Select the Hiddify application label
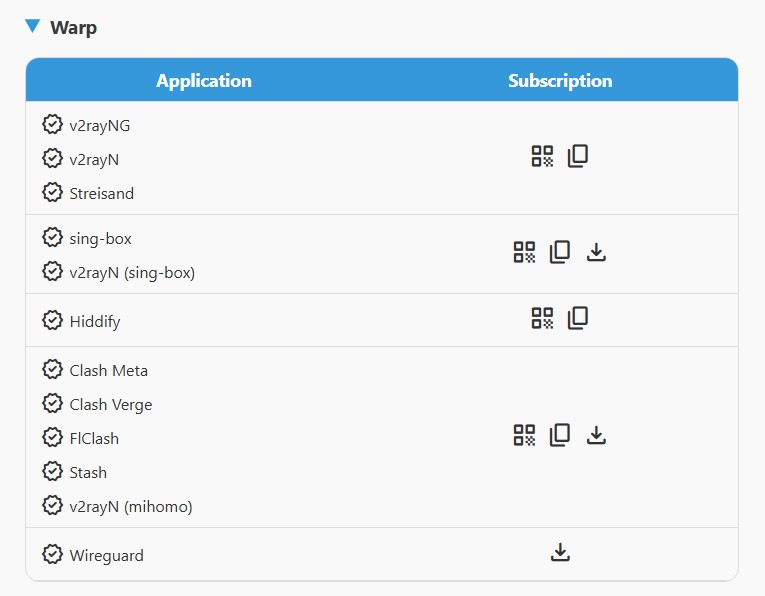Screen dimensions: 765x596 click(x=95, y=321)
